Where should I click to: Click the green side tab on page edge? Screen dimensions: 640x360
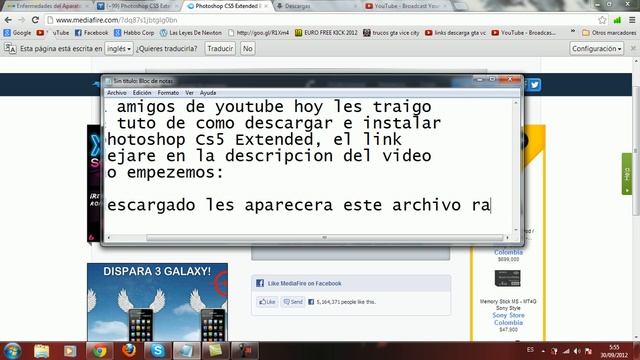627,174
